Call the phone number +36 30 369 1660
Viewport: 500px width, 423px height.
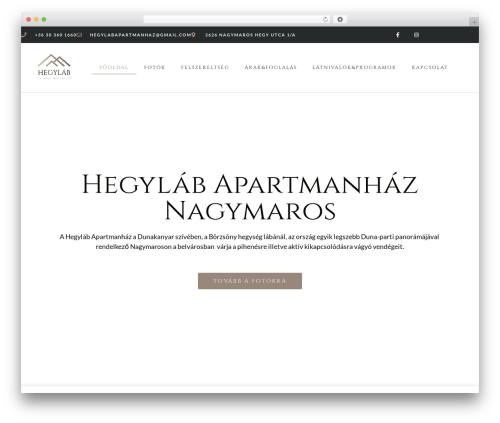[56, 35]
